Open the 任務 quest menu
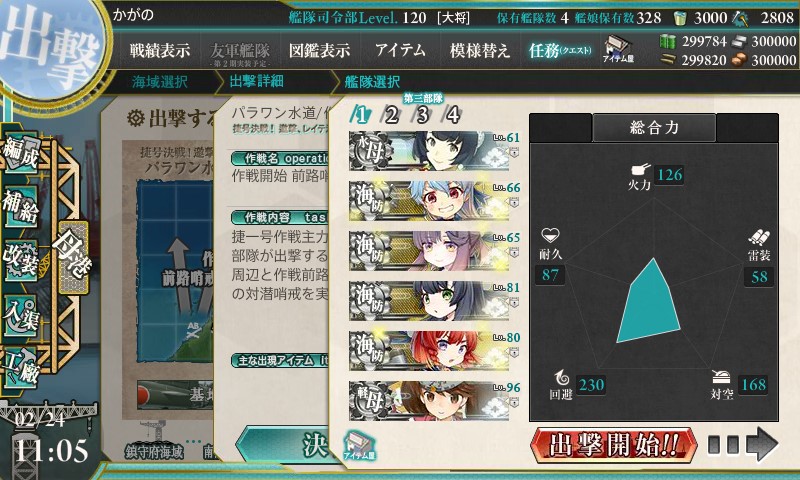800x480 pixels. coord(560,50)
